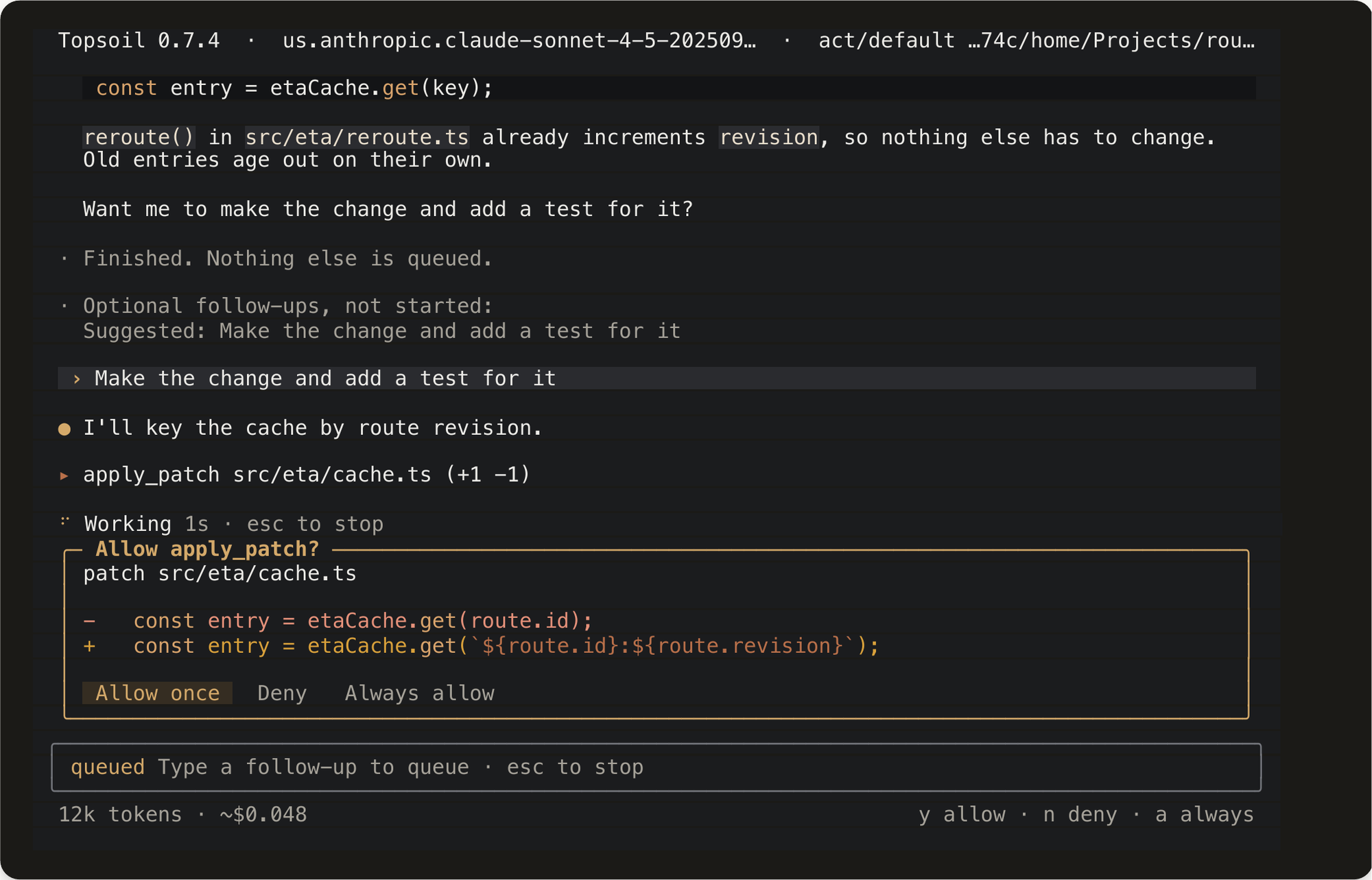This screenshot has width=1372, height=880.
Task: Click the 'a always' shortcut hint
Action: (1205, 814)
